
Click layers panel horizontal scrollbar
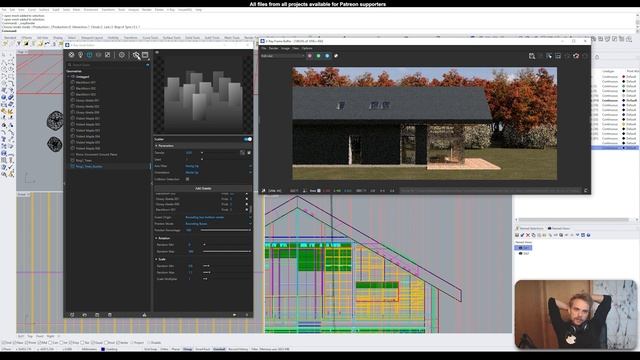pyautogui.click(x=573, y=220)
